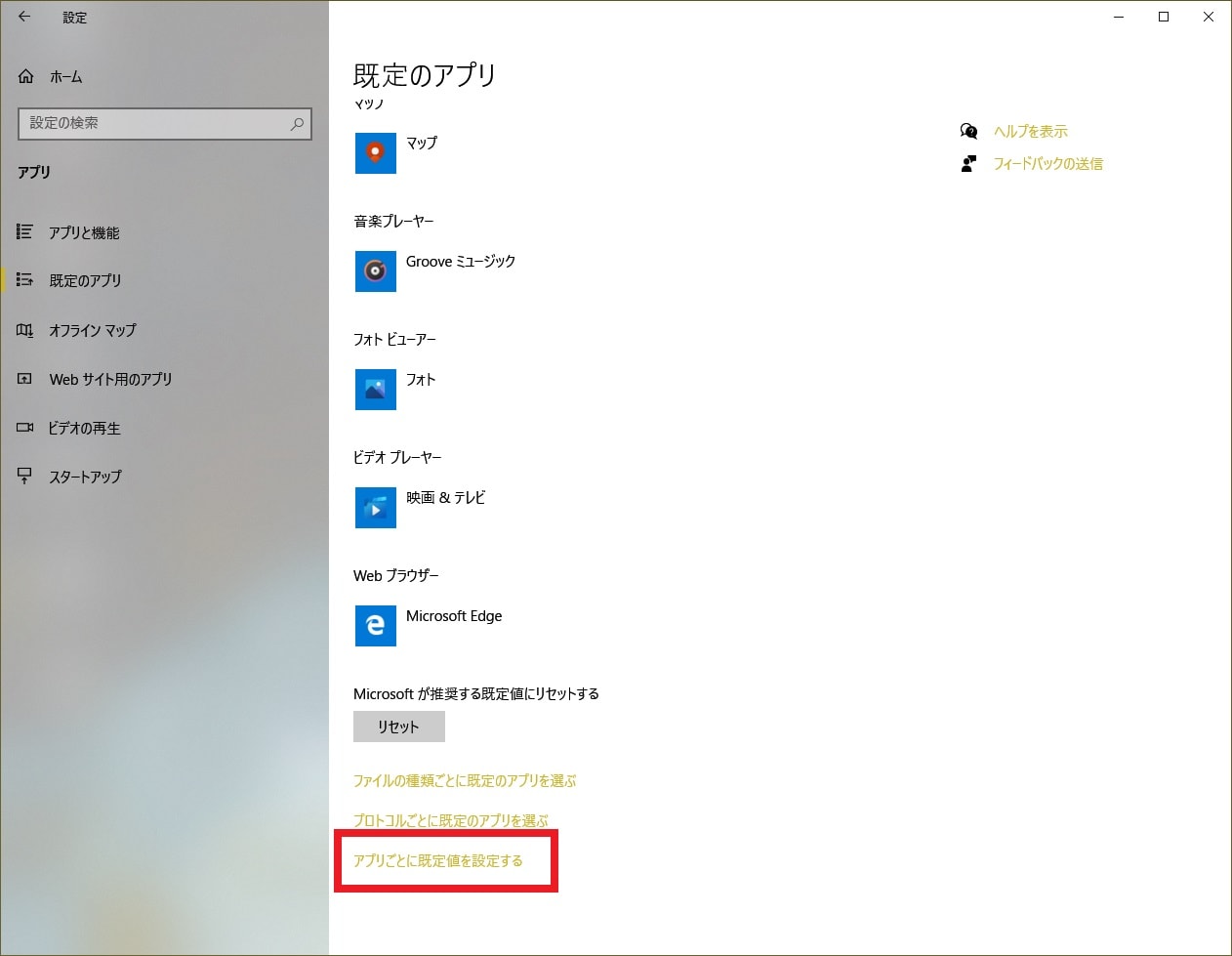Viewport: 1232px width, 956px height.
Task: Open フィードバックの送信 link
Action: (x=1048, y=163)
